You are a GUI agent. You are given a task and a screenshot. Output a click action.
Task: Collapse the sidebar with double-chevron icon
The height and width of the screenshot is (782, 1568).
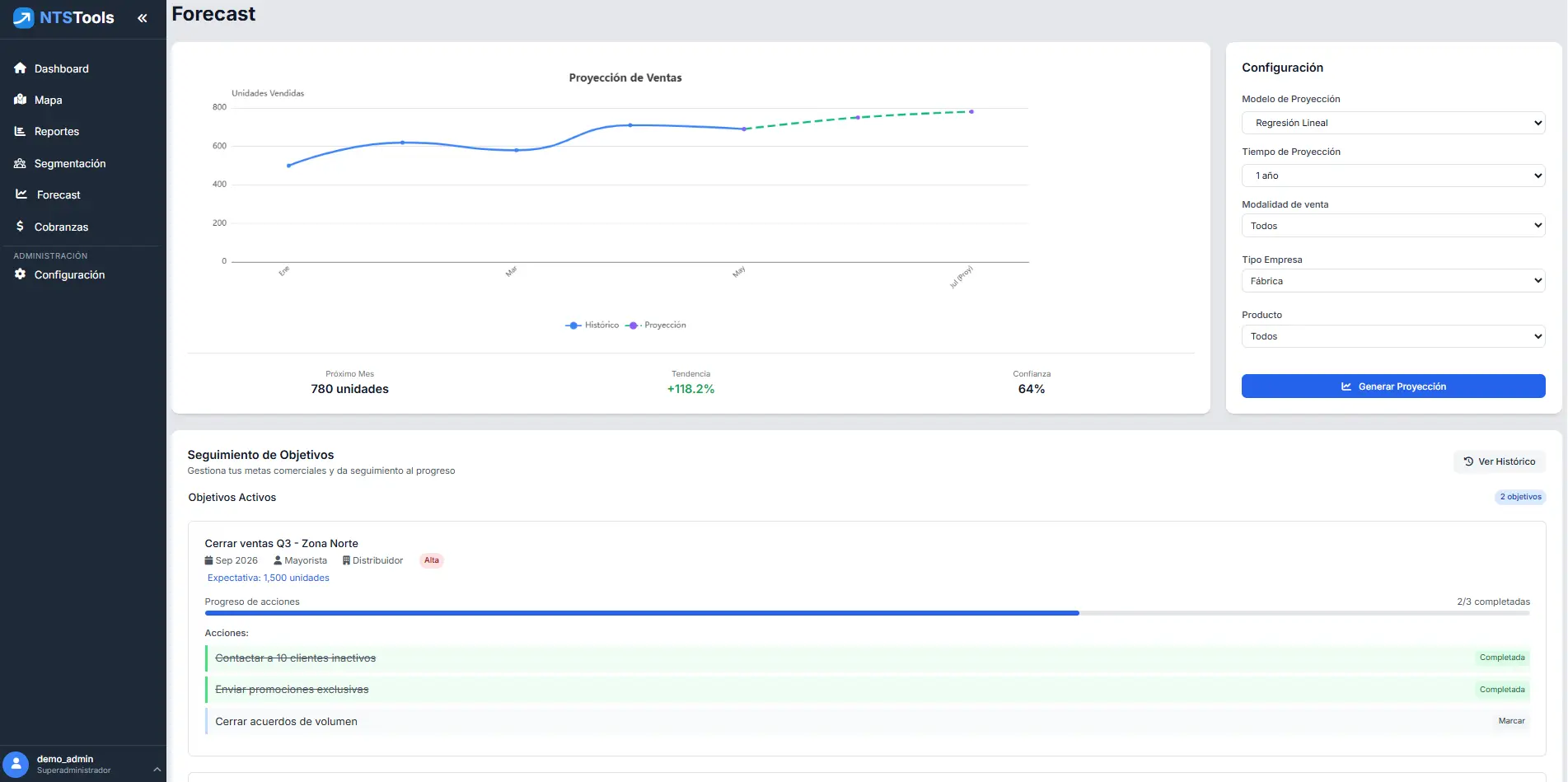143,18
